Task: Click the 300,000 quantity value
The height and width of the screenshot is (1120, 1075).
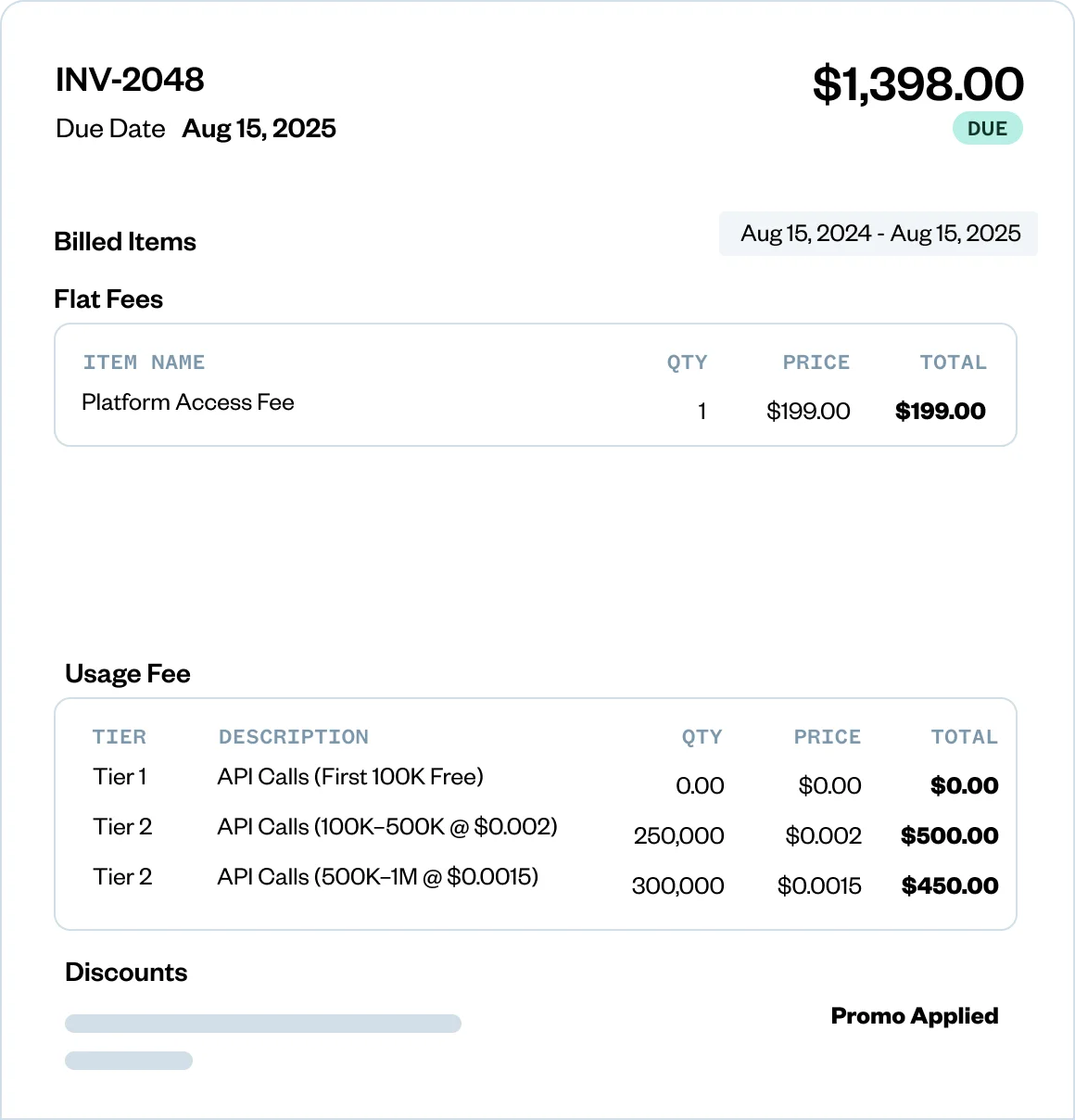Action: (x=677, y=886)
